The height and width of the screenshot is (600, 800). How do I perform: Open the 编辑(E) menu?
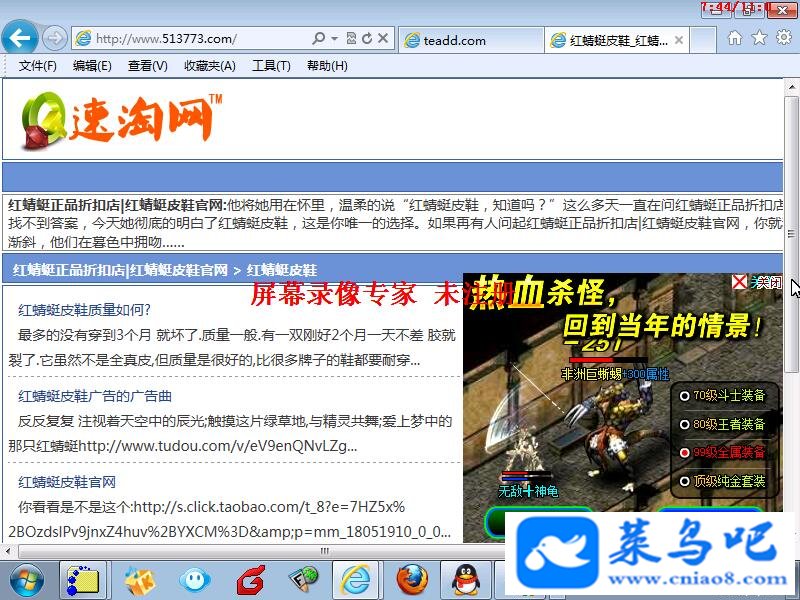click(92, 66)
